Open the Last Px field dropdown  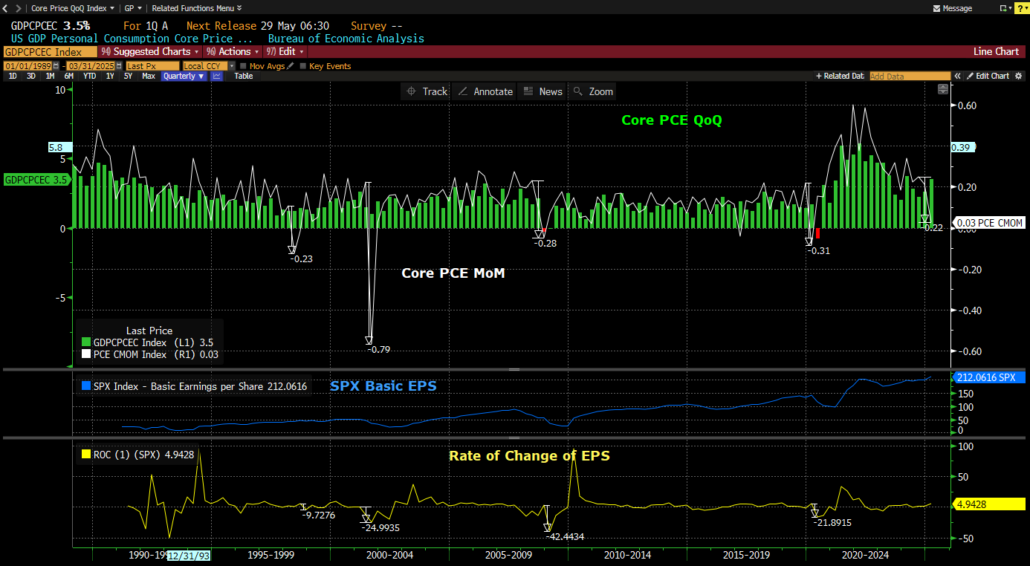(152, 66)
